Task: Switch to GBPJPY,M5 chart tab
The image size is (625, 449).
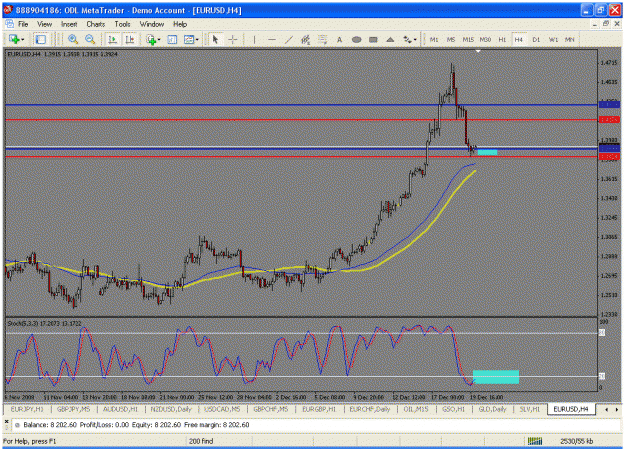Action: pyautogui.click(x=73, y=409)
